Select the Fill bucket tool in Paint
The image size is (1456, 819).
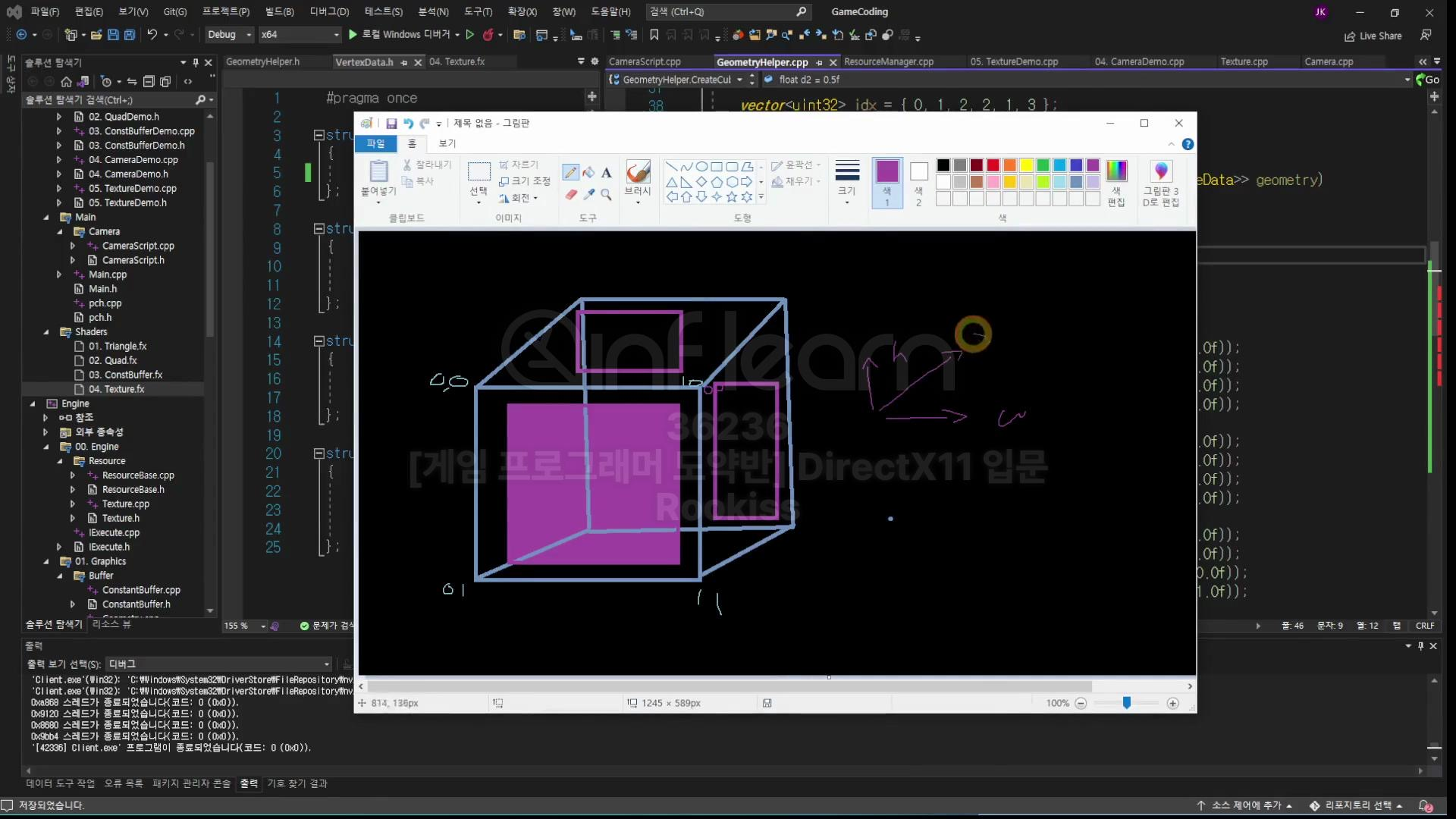pos(588,173)
